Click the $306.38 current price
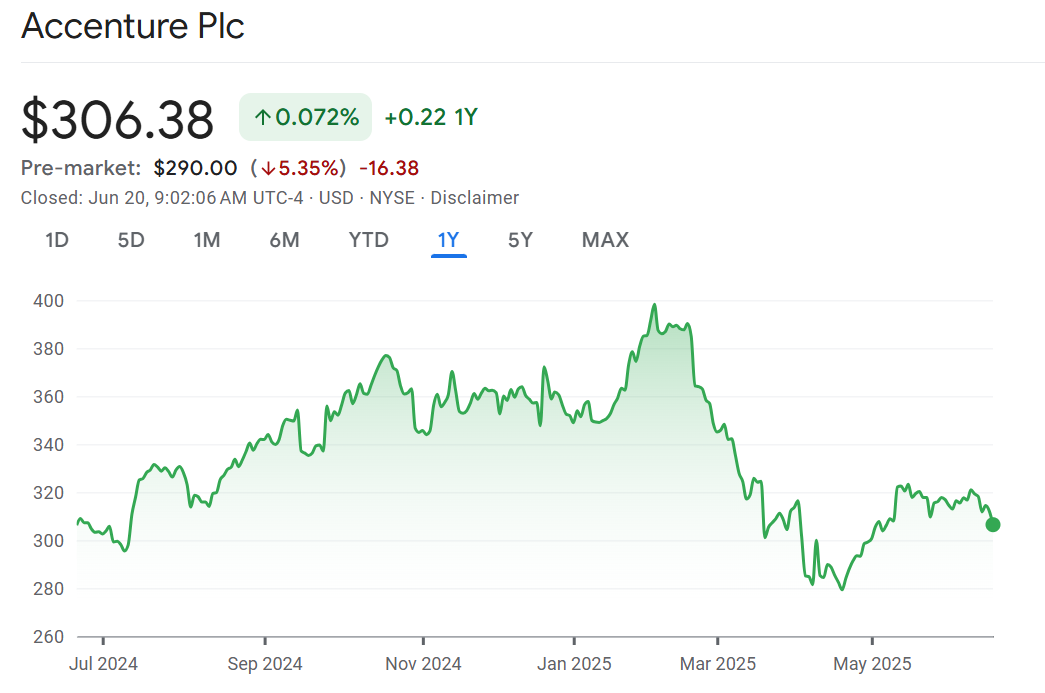Screen dimensions: 1045x693 coord(118,120)
